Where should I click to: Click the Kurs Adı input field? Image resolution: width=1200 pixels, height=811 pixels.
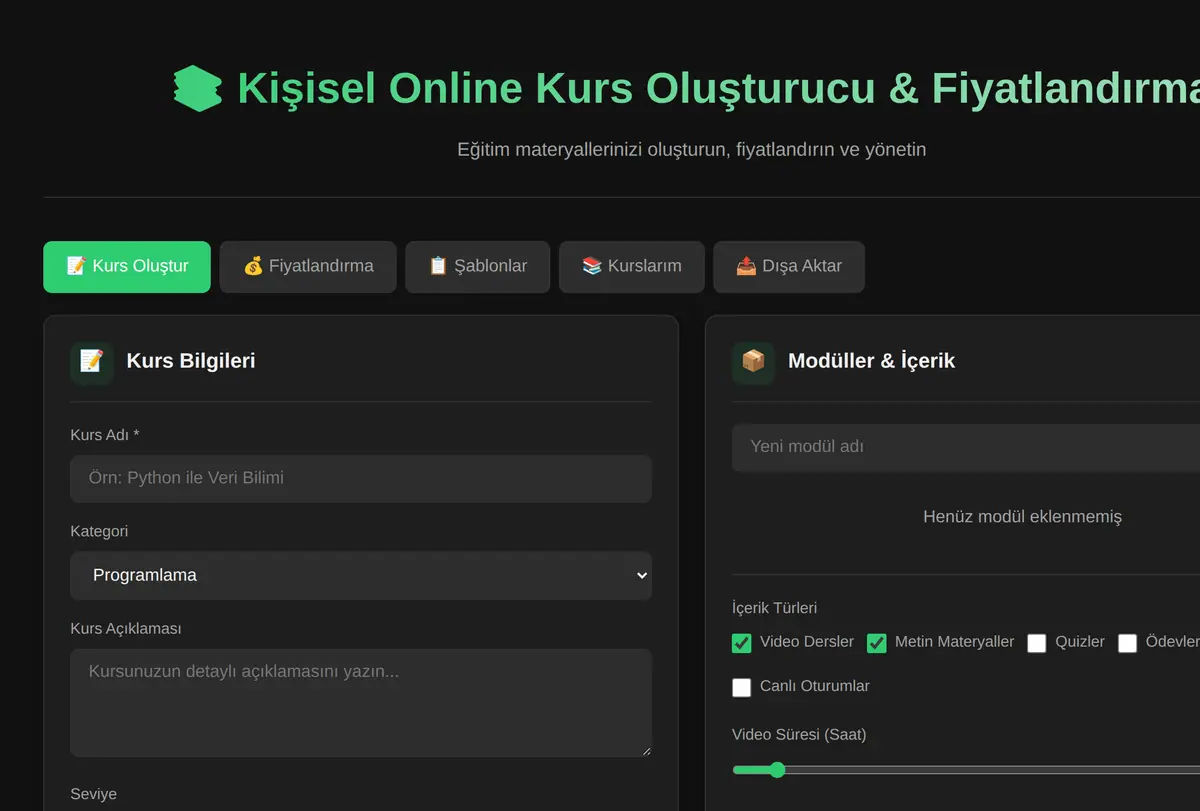point(361,479)
